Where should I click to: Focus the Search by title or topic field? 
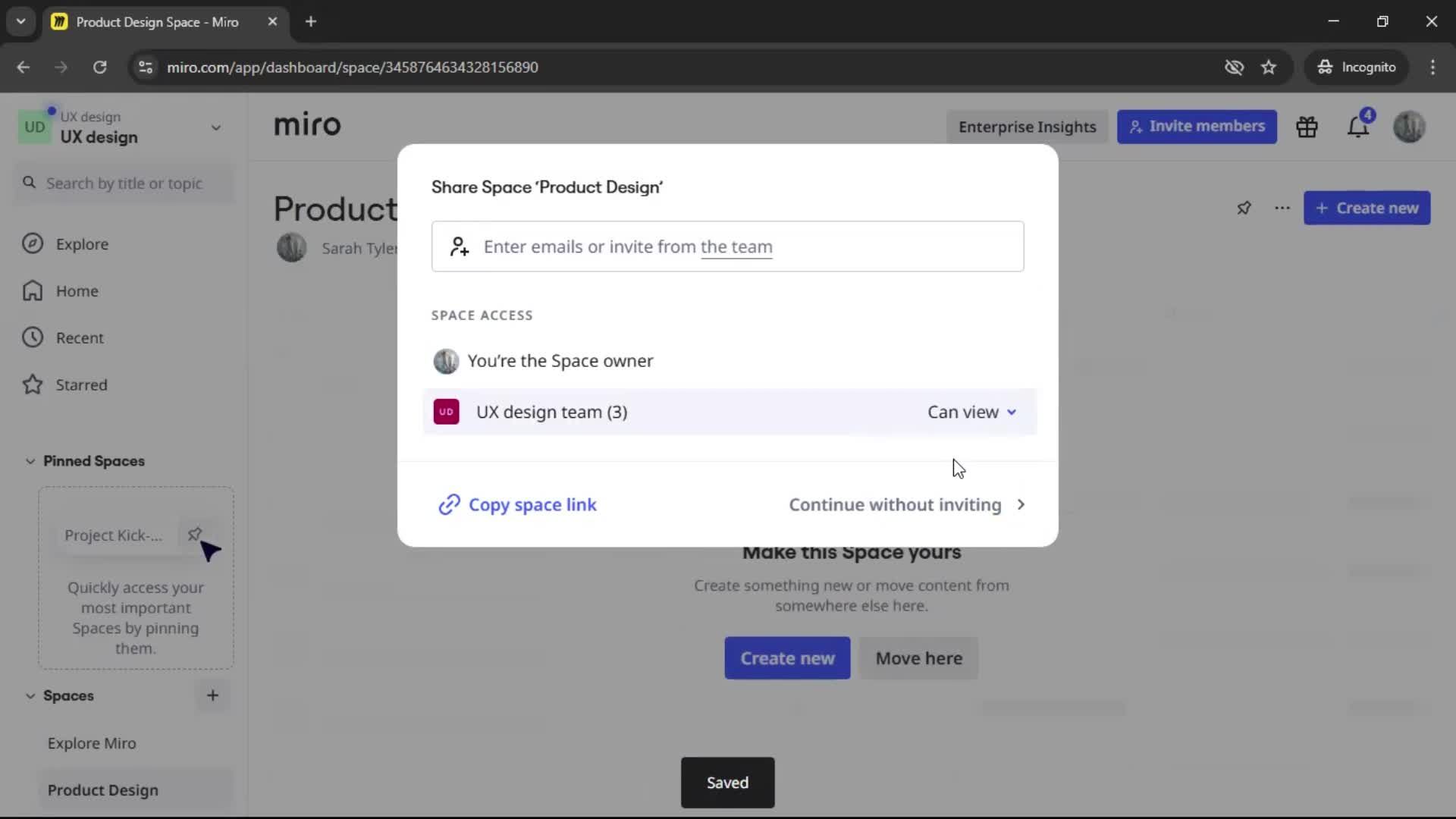pyautogui.click(x=124, y=184)
